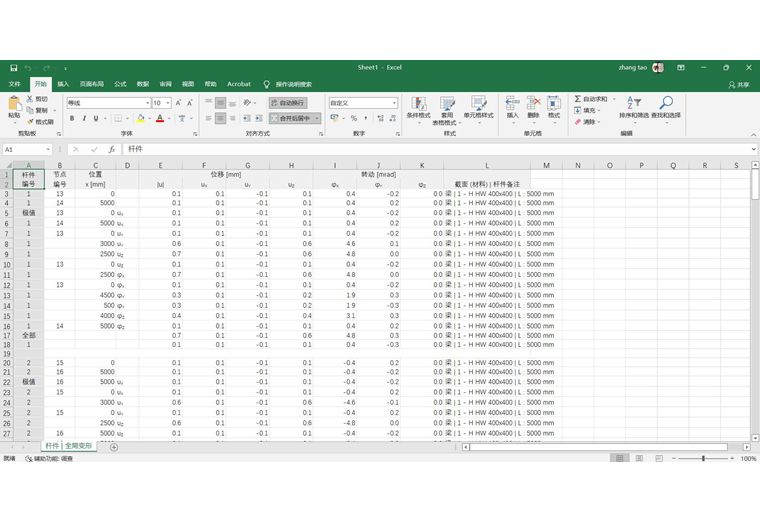Toggle Merge & Center (合并后居中)
The image size is (760, 522).
[291, 118]
